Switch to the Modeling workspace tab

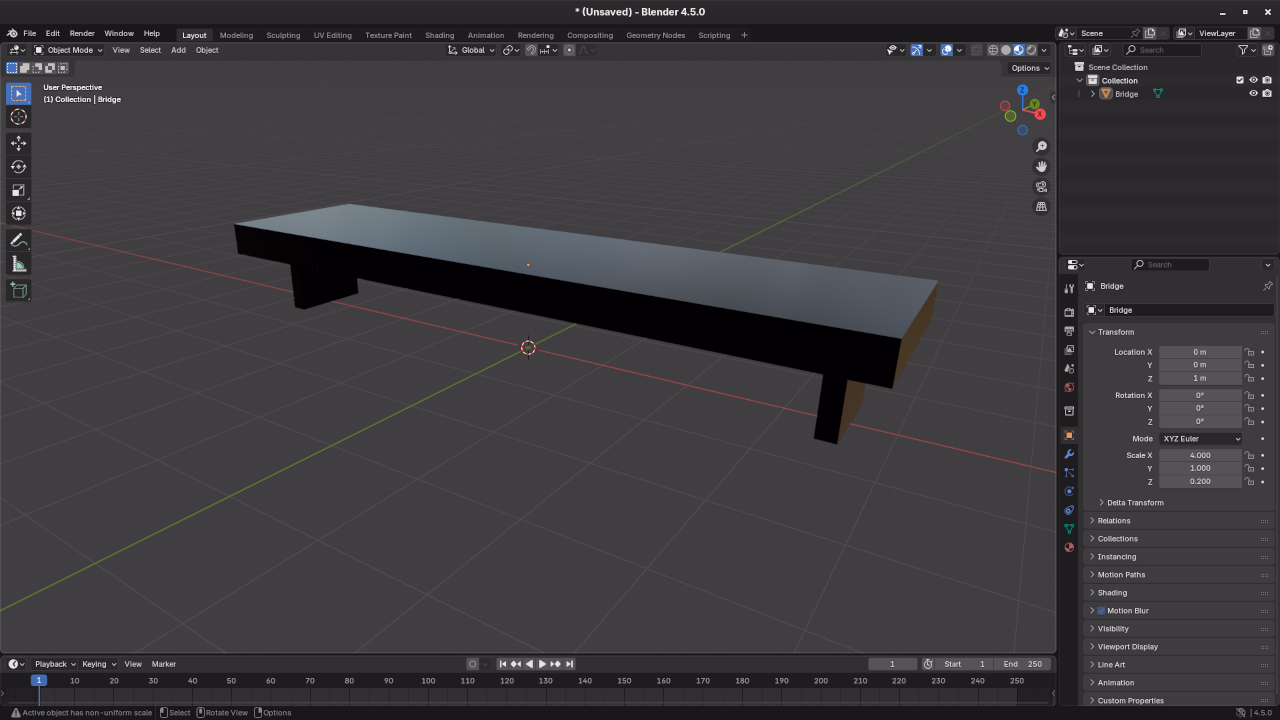[236, 35]
